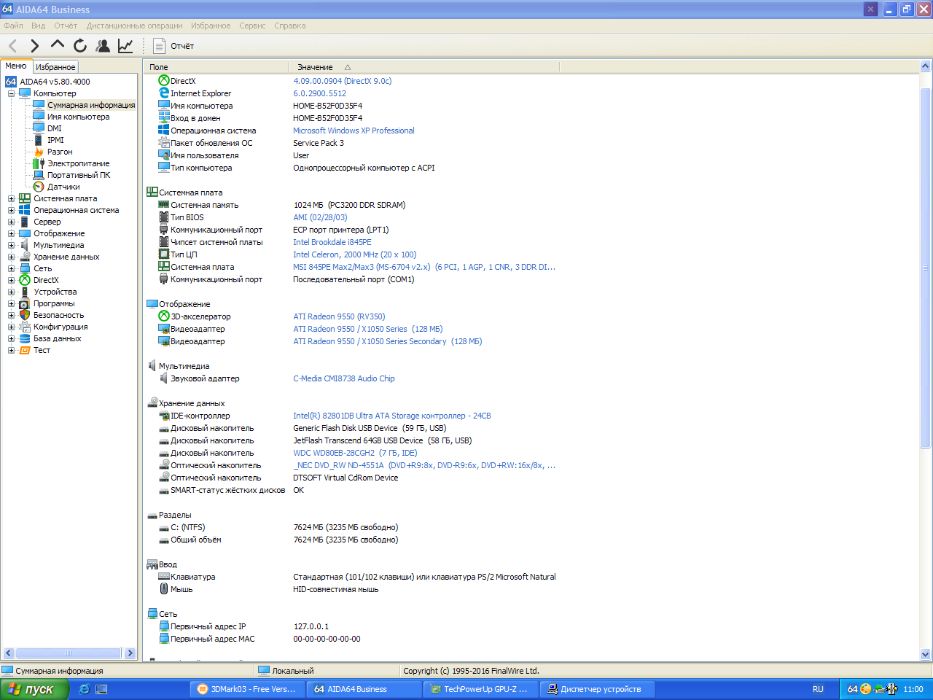
Task: Open Intel Celeron 2000 MHz link
Action: [355, 255]
